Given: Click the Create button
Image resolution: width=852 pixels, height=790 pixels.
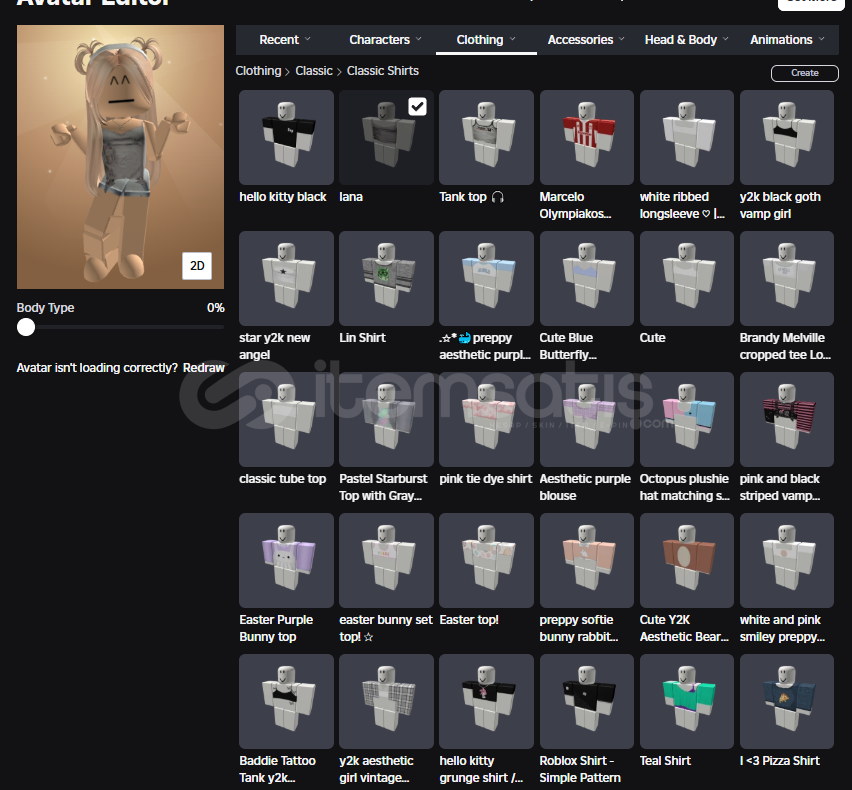Looking at the screenshot, I should [x=805, y=73].
